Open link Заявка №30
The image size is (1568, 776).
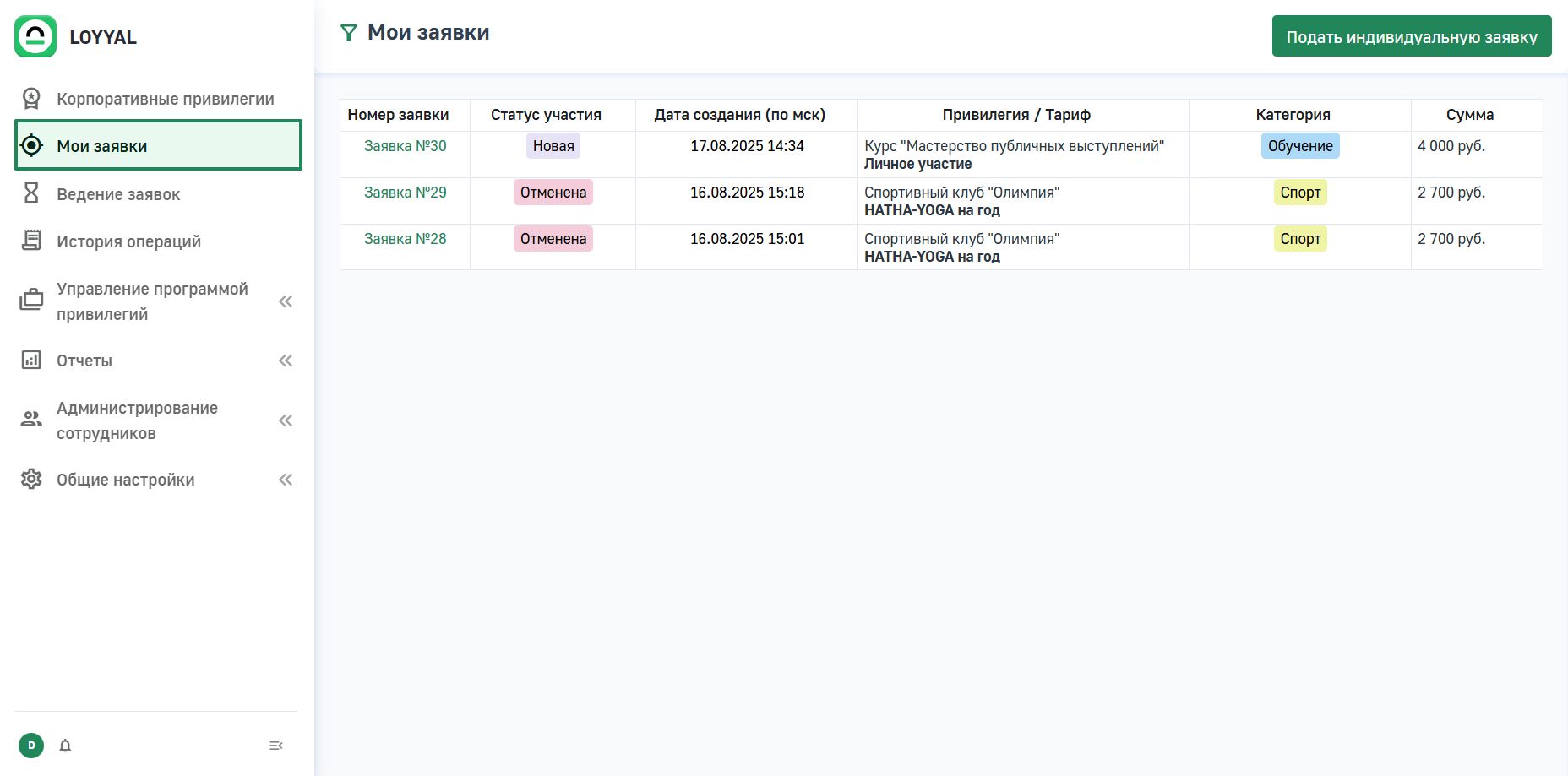coord(405,146)
